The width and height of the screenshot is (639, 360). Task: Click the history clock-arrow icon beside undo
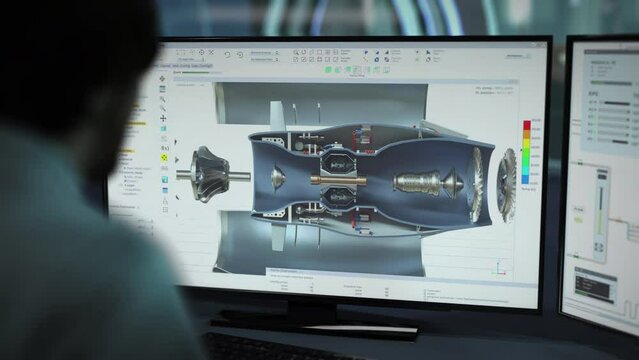(x=240, y=55)
